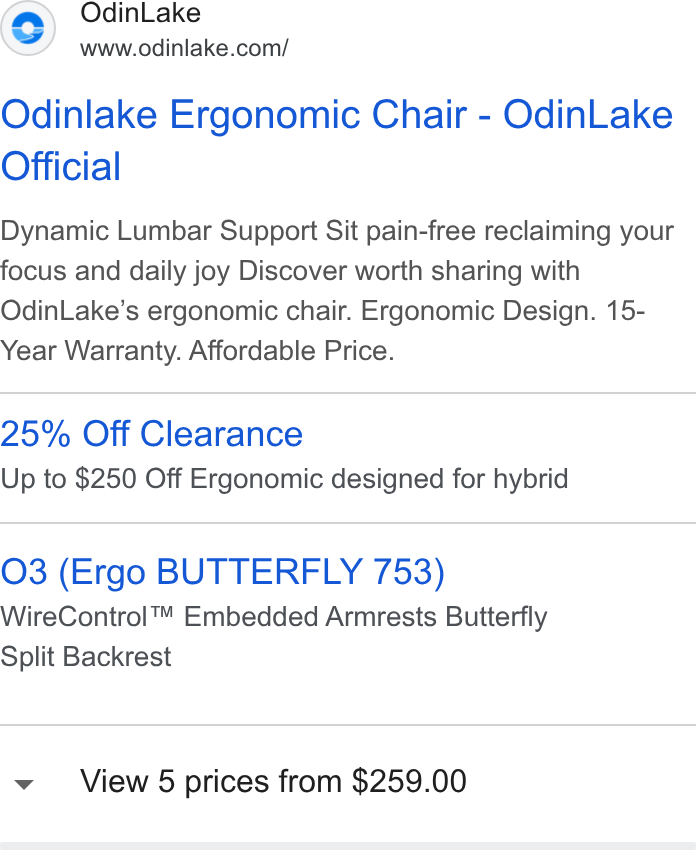This screenshot has height=850, width=696.
Task: Click the Clearance word in the sitelink
Action: (221, 434)
